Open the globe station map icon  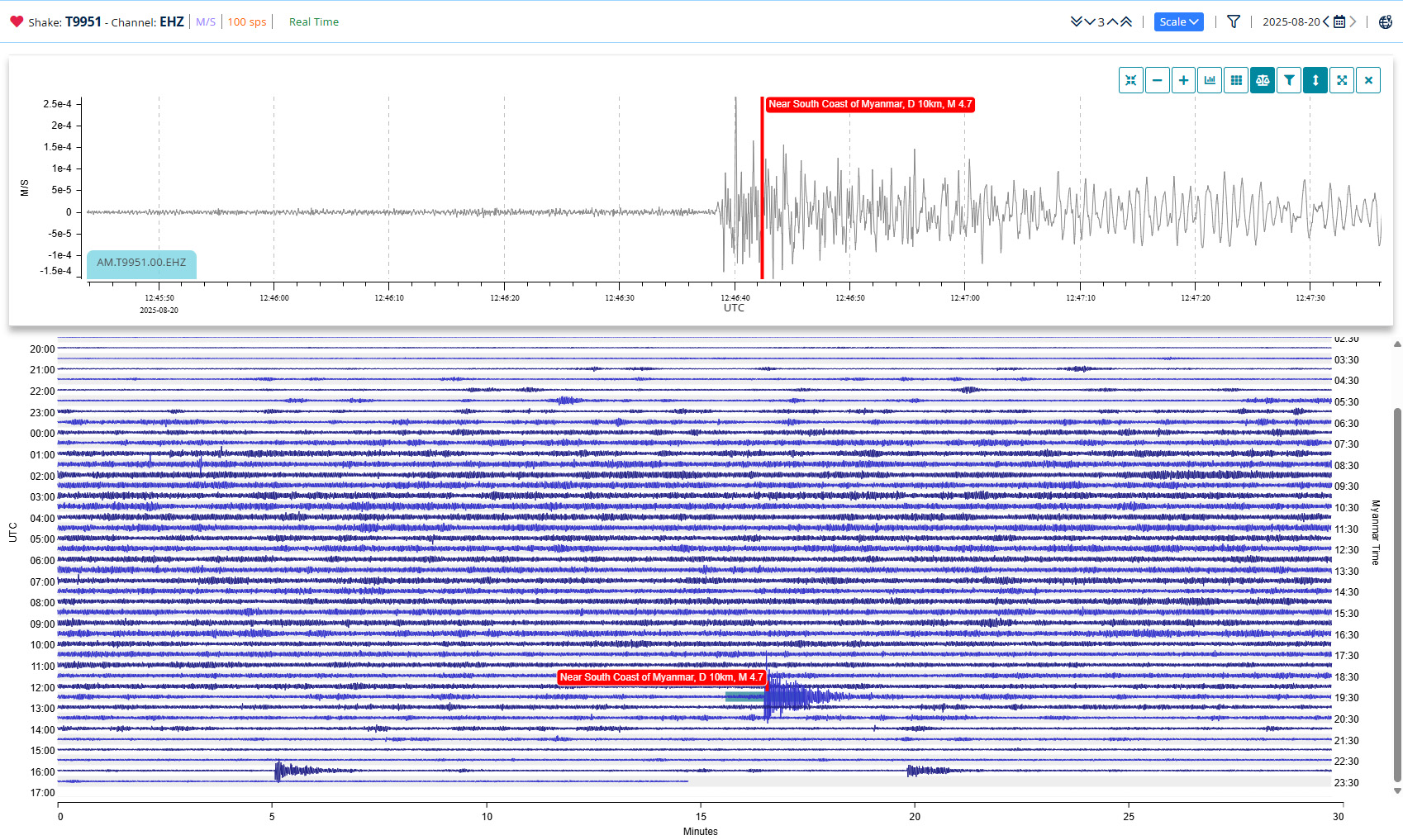[x=1386, y=21]
